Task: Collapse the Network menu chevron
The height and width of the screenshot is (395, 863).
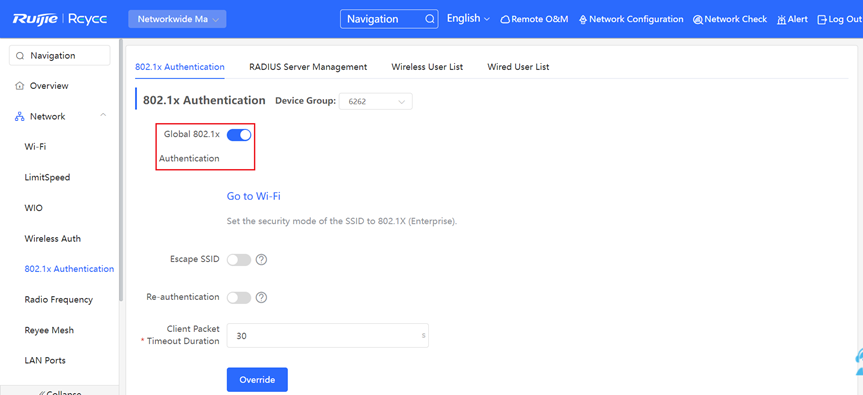Action: point(103,115)
